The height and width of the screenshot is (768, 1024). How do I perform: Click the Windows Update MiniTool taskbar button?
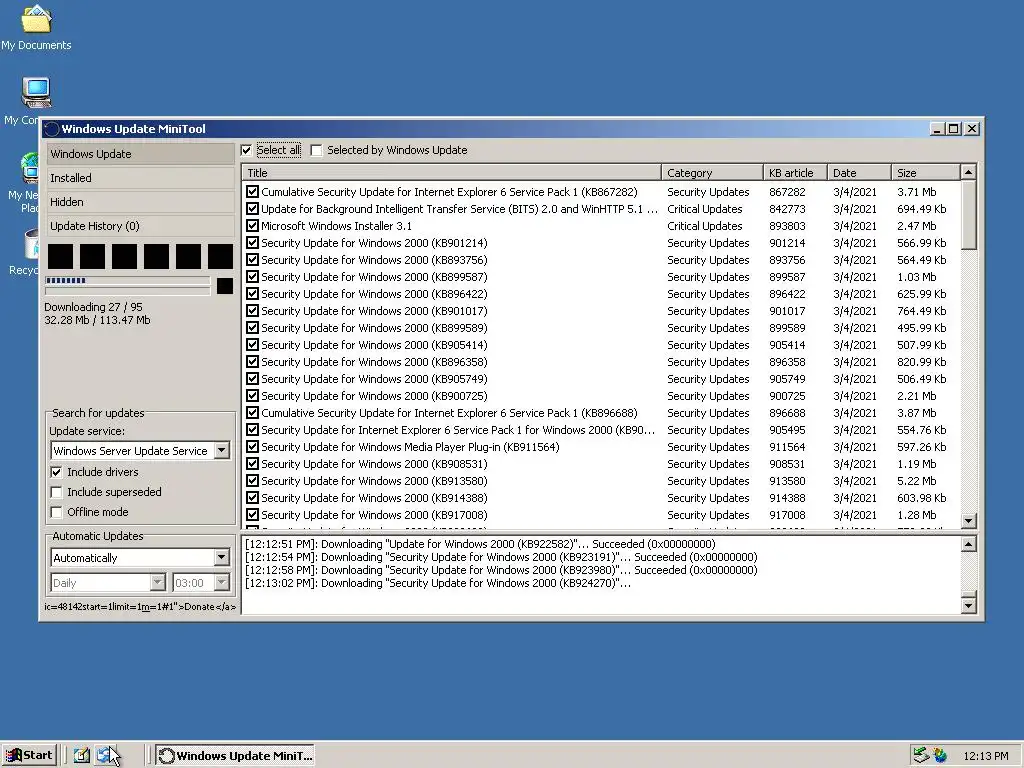pos(236,756)
